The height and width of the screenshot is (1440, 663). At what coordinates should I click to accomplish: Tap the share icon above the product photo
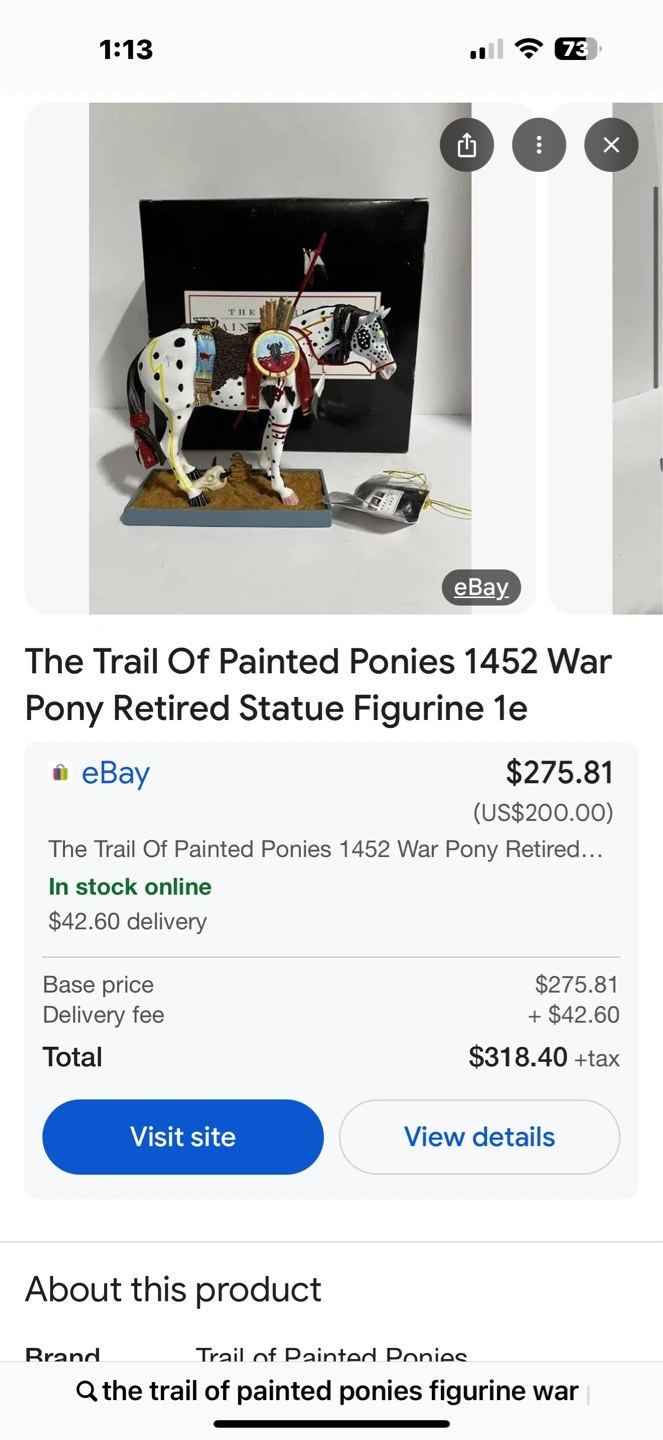click(x=467, y=146)
